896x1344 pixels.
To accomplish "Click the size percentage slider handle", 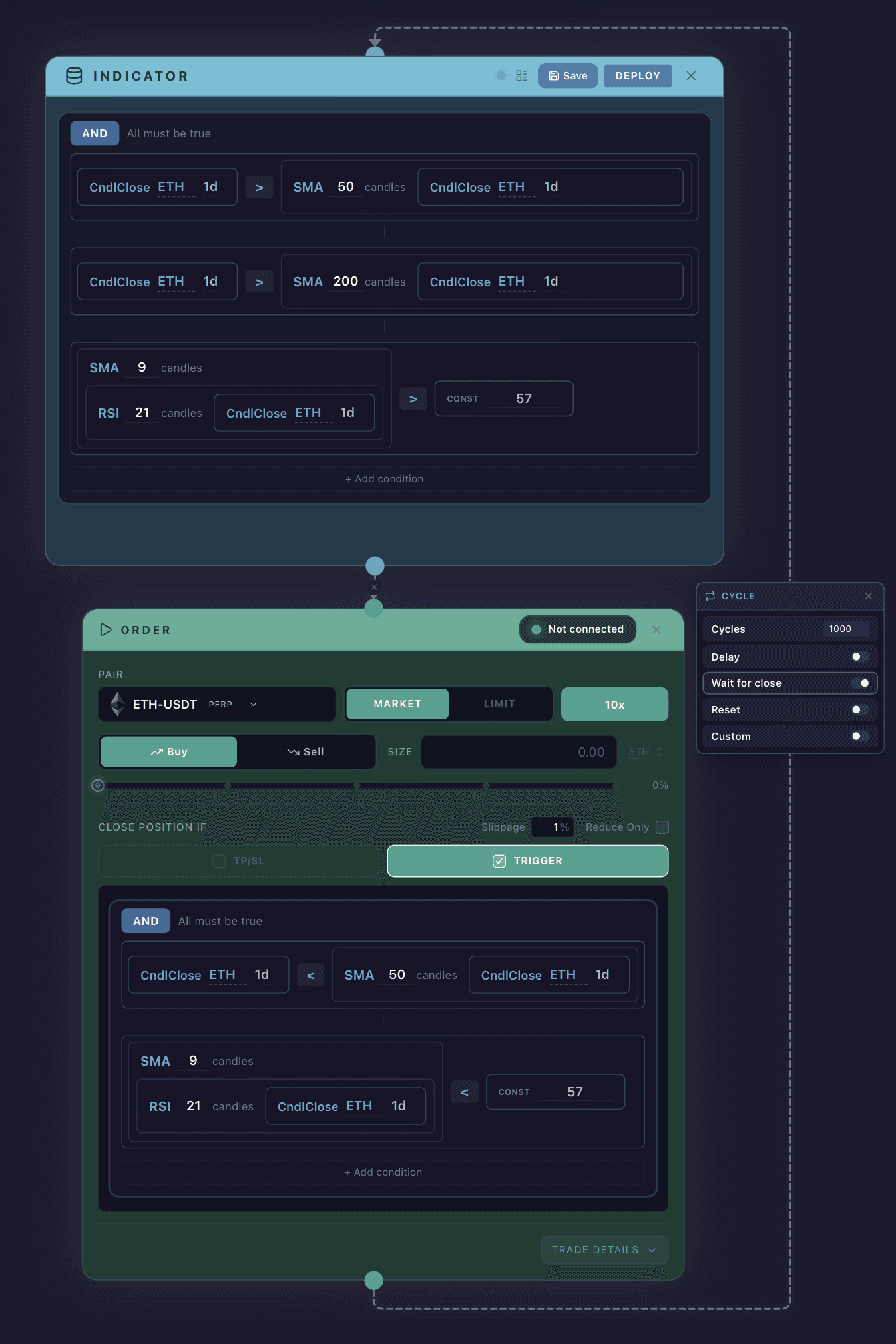I will [x=98, y=785].
